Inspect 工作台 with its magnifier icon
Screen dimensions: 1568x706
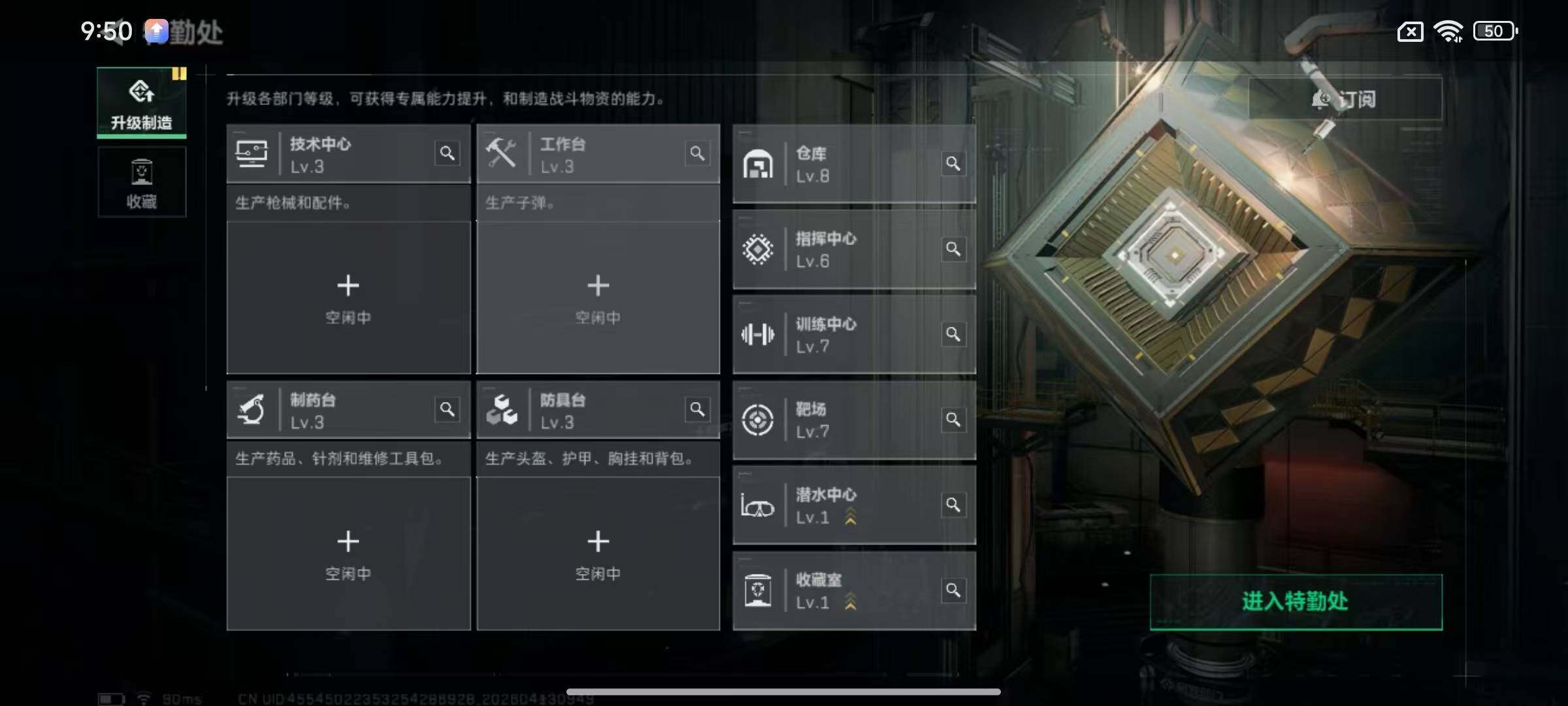pyautogui.click(x=697, y=154)
